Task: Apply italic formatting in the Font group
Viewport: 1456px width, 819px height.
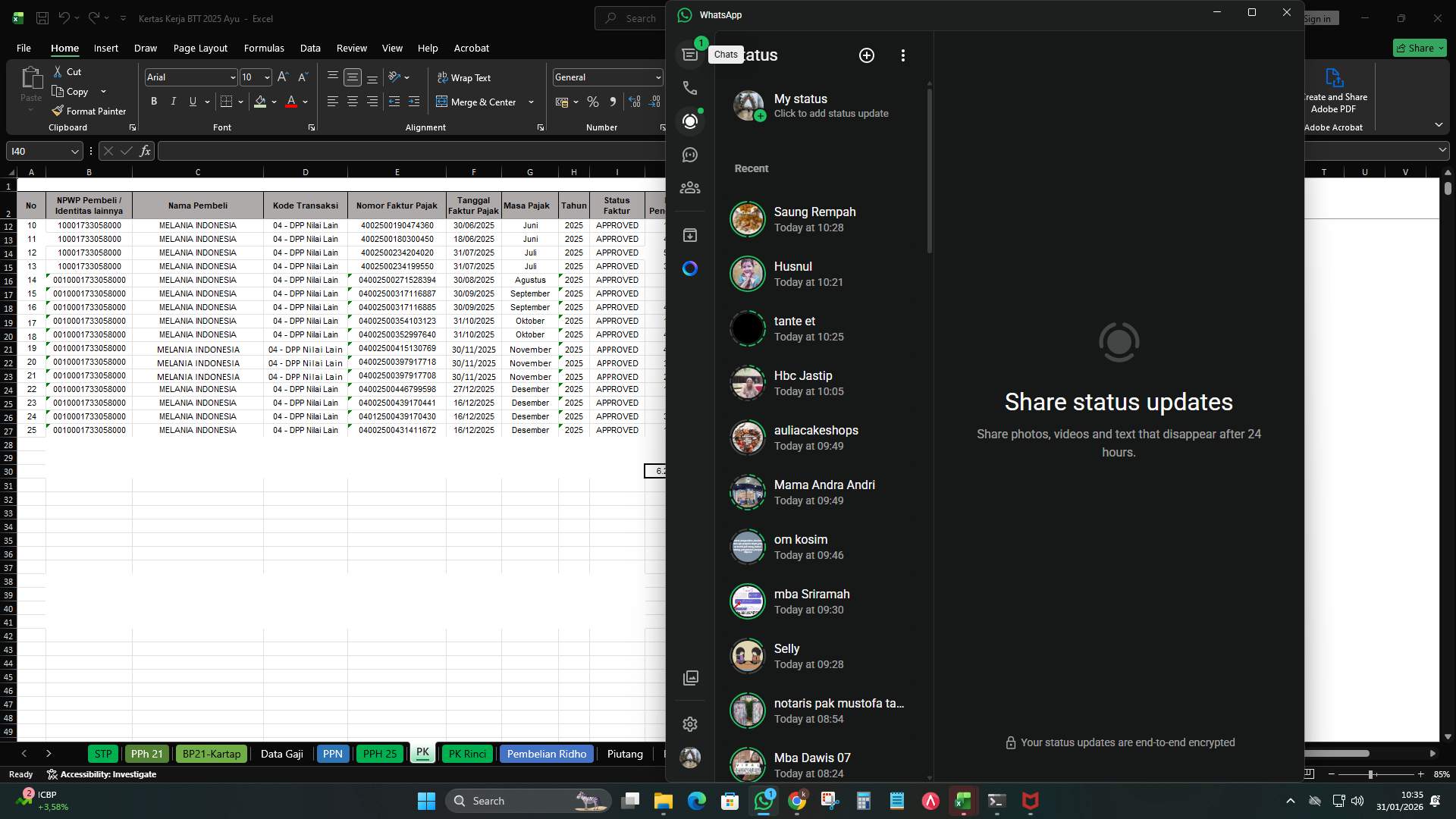Action: (x=173, y=101)
